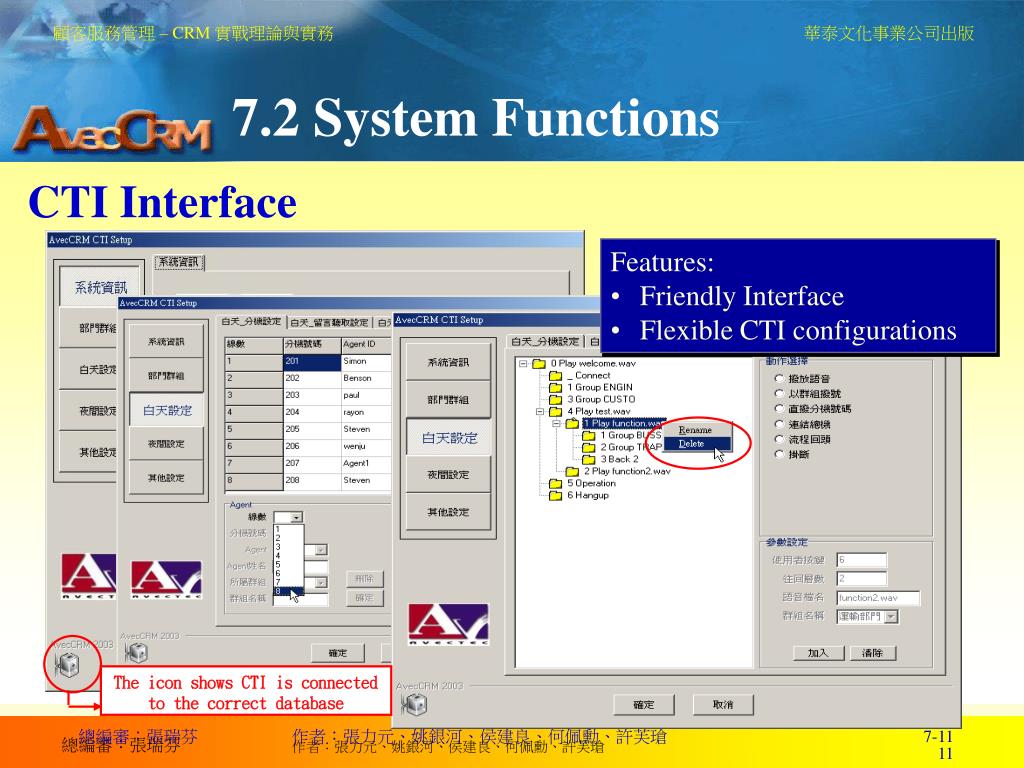The width and height of the screenshot is (1024, 768).
Task: Click the circled CTI connection icon in back window
Action: (x=67, y=666)
